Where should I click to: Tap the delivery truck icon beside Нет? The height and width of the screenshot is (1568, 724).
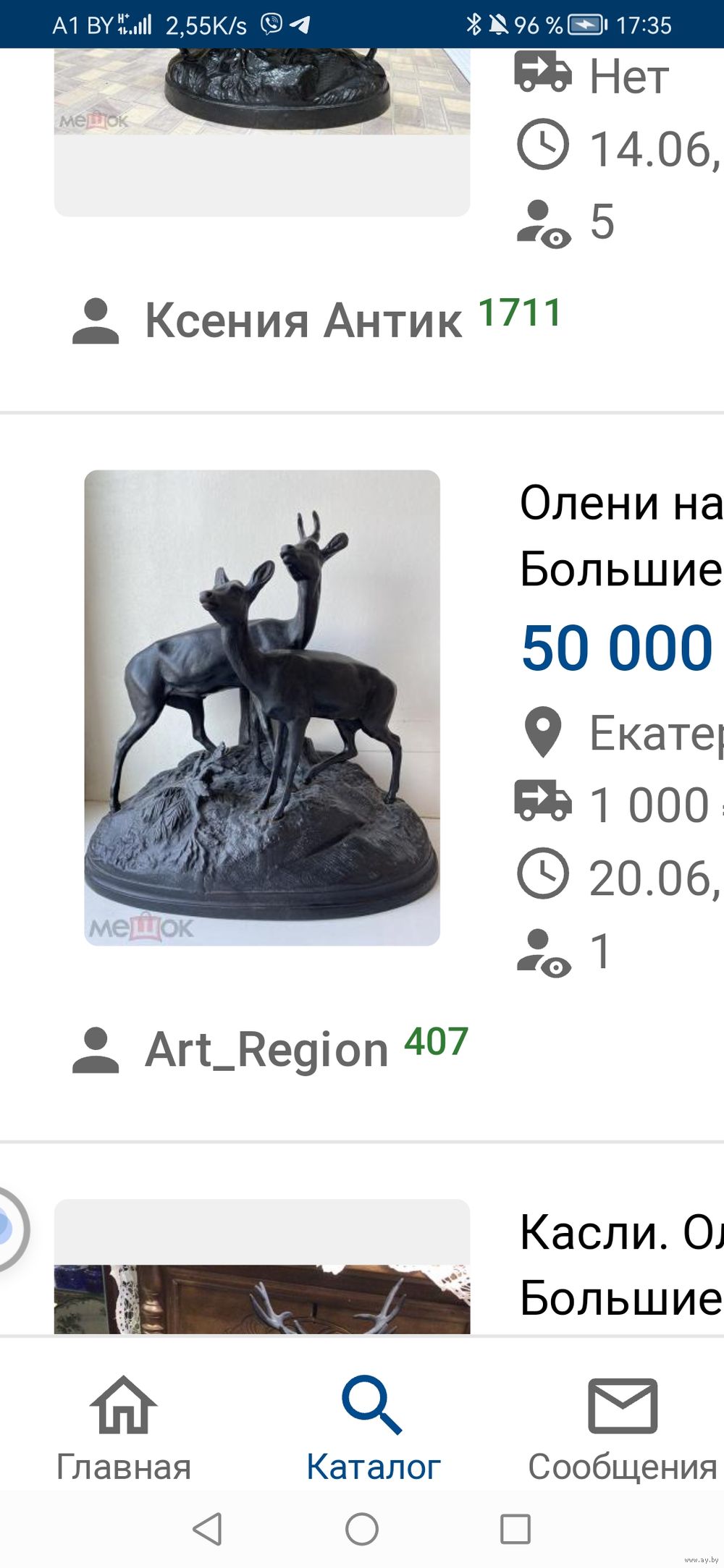543,72
